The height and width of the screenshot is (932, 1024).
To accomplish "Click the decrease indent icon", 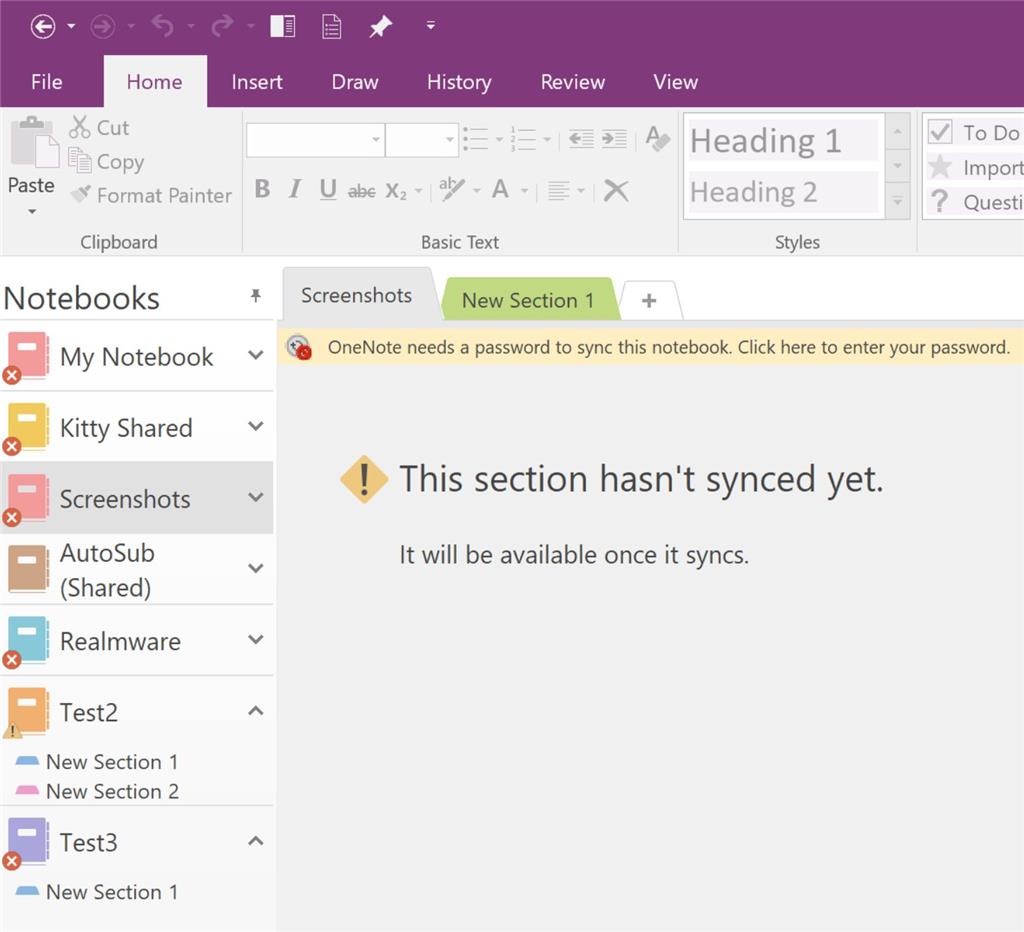I will pyautogui.click(x=581, y=139).
